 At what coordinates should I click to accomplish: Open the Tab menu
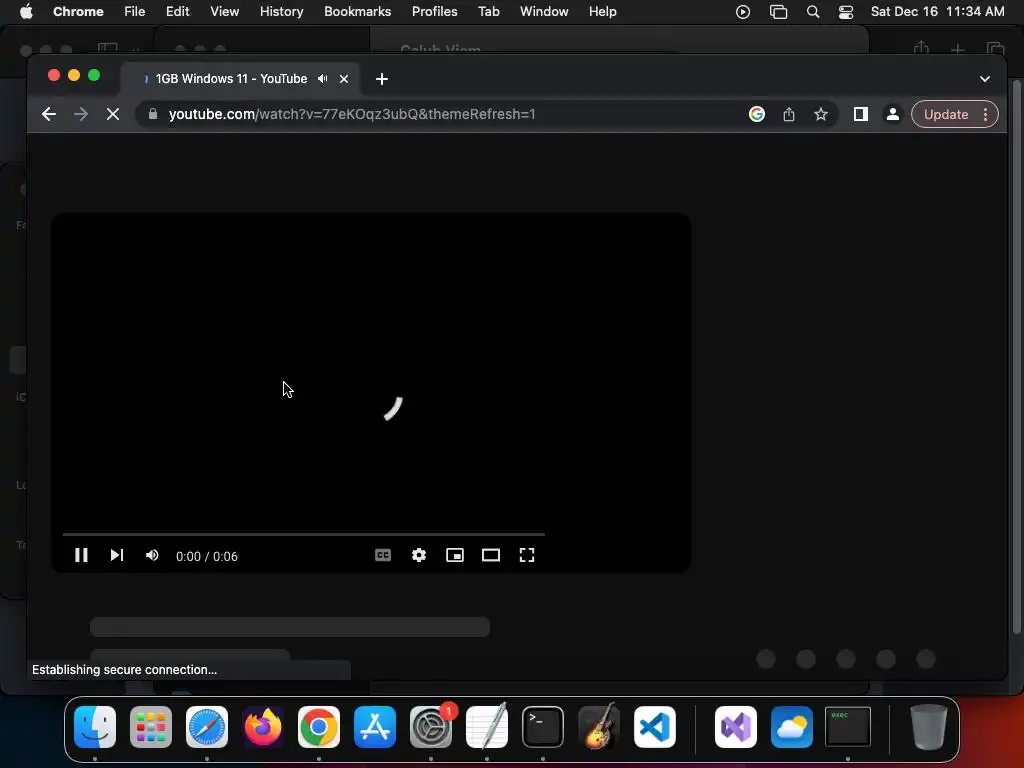tap(488, 11)
